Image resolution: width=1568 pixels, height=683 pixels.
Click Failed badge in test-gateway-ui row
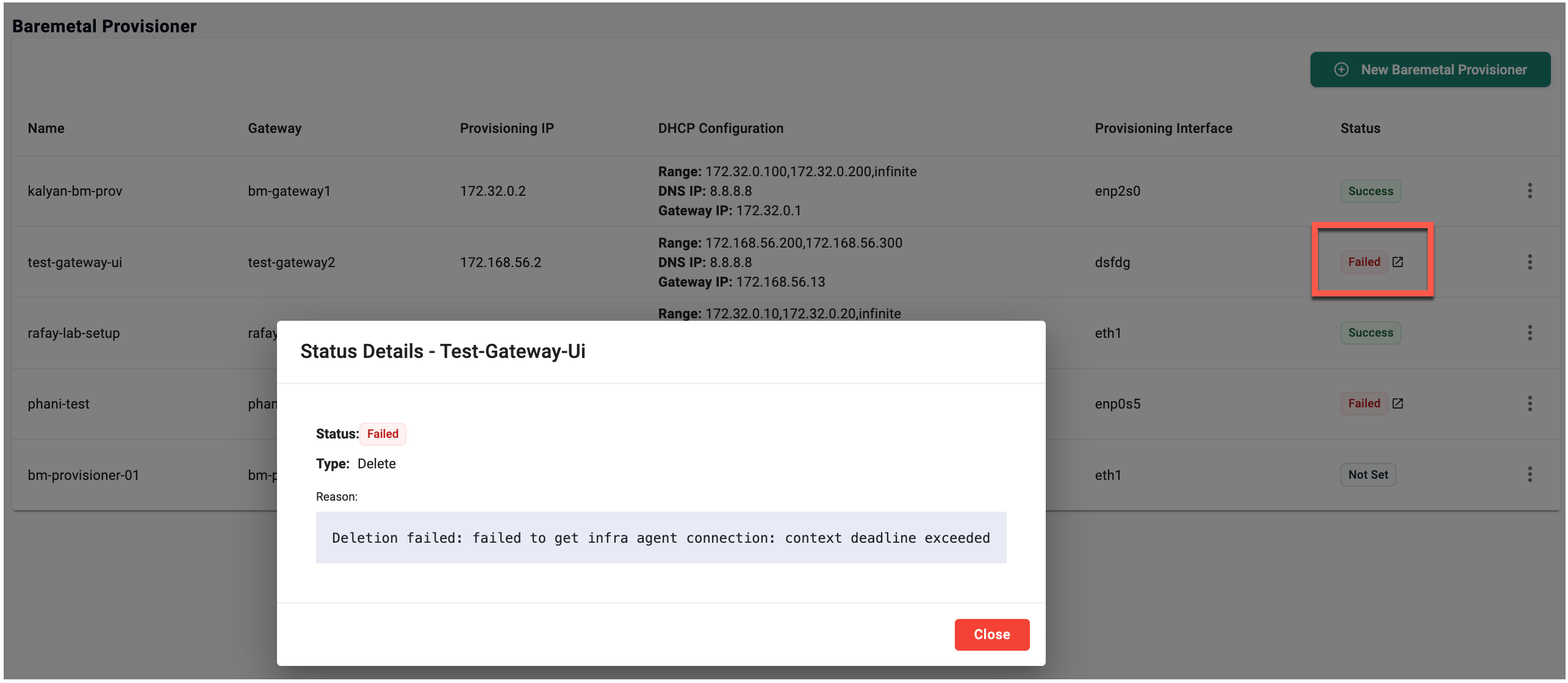point(1364,262)
